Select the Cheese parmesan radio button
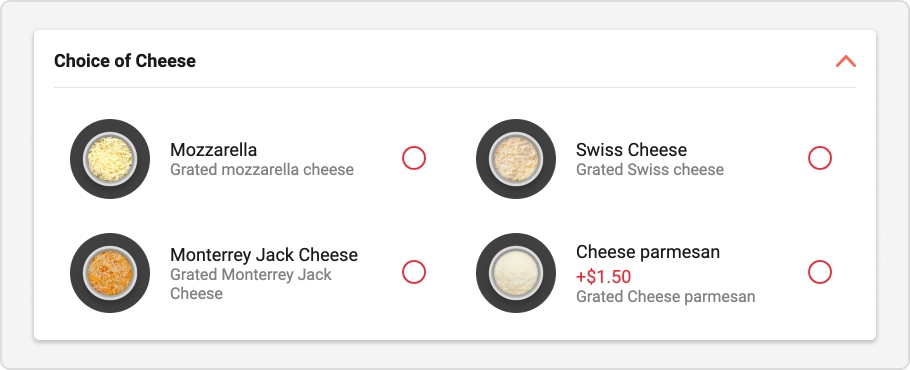The height and width of the screenshot is (370, 910). coord(820,272)
